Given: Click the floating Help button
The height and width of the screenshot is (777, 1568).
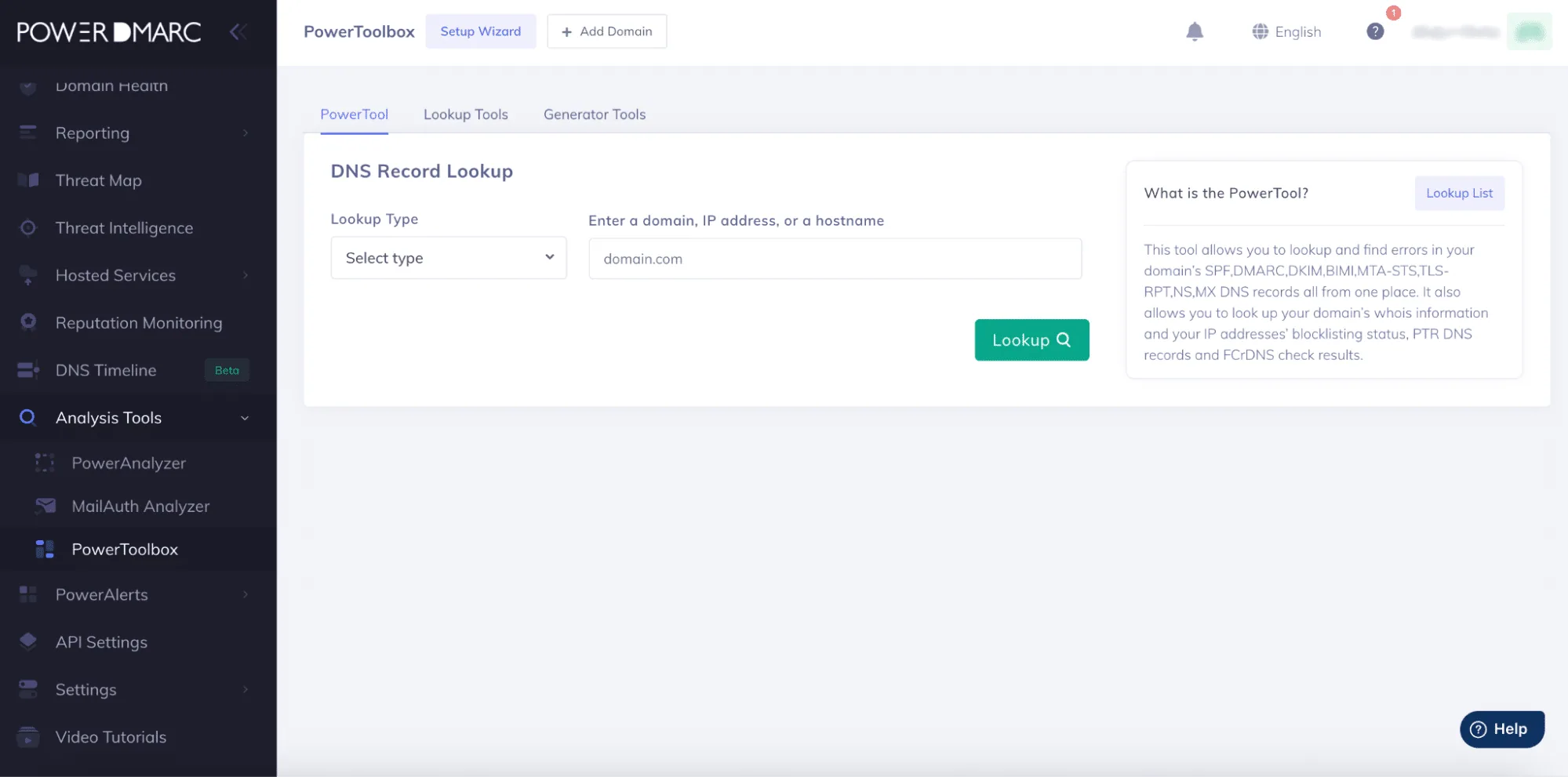Looking at the screenshot, I should [1501, 729].
